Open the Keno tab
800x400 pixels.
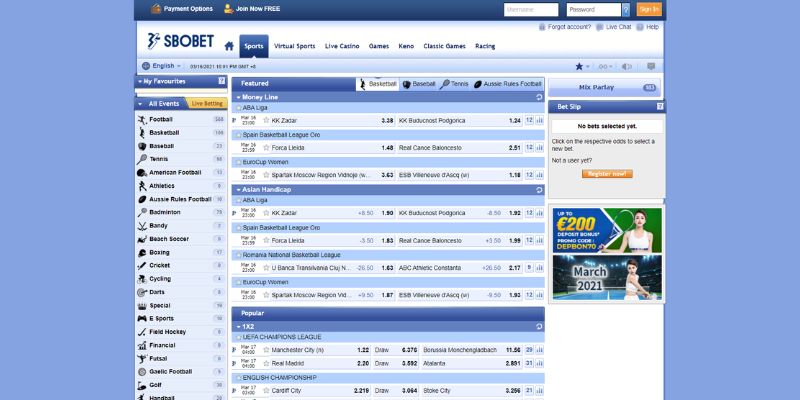click(406, 46)
